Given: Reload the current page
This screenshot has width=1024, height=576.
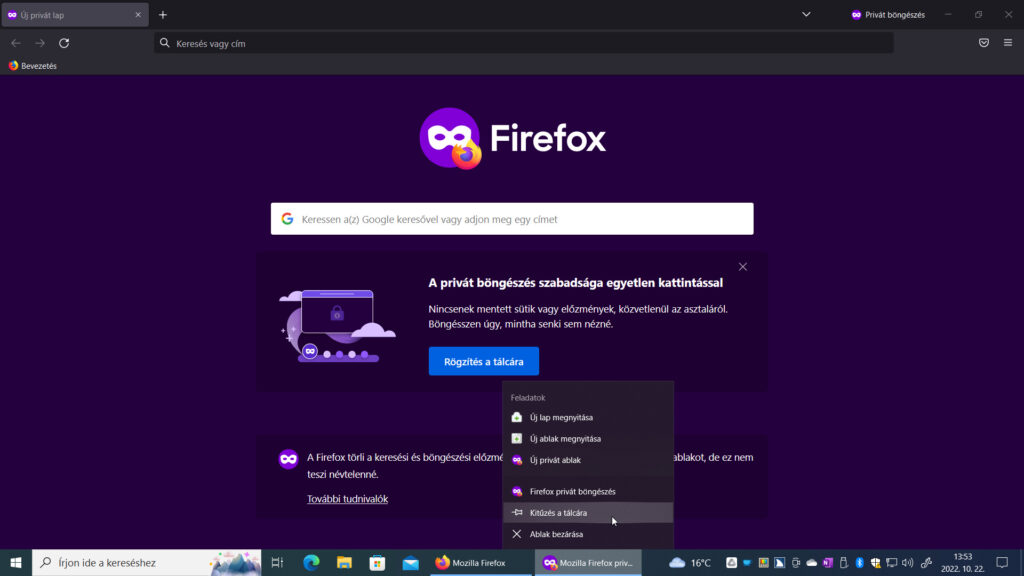Looking at the screenshot, I should (x=64, y=43).
